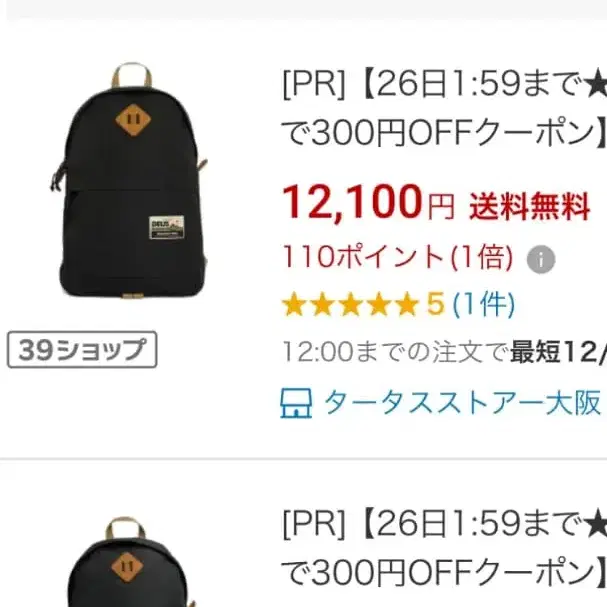Open the second [PR] product title
This screenshot has height=607, width=607.
click(x=444, y=549)
